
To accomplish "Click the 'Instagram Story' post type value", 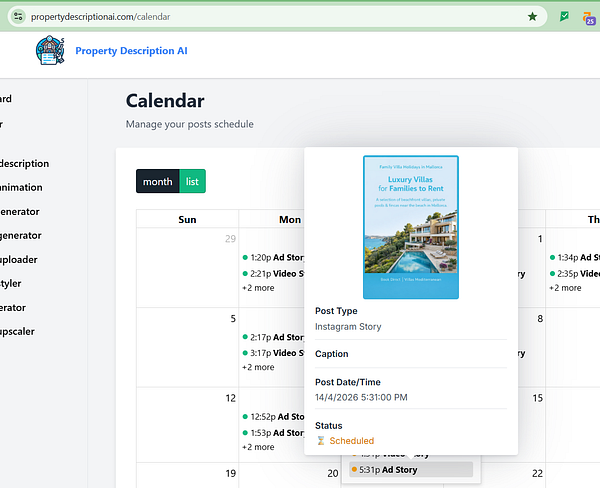I will point(348,326).
